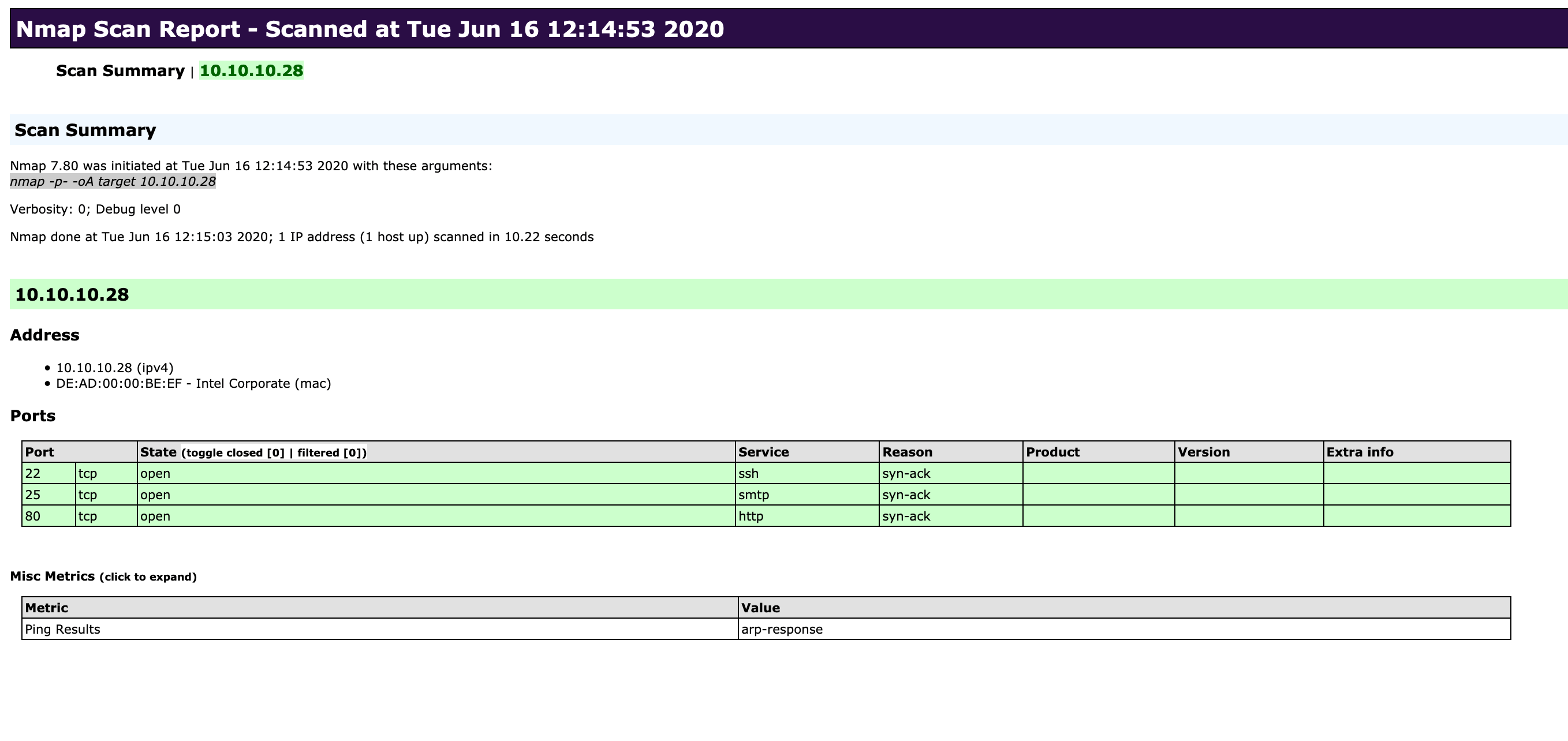The image size is (1568, 741).
Task: Click the Port column header
Action: 40,452
